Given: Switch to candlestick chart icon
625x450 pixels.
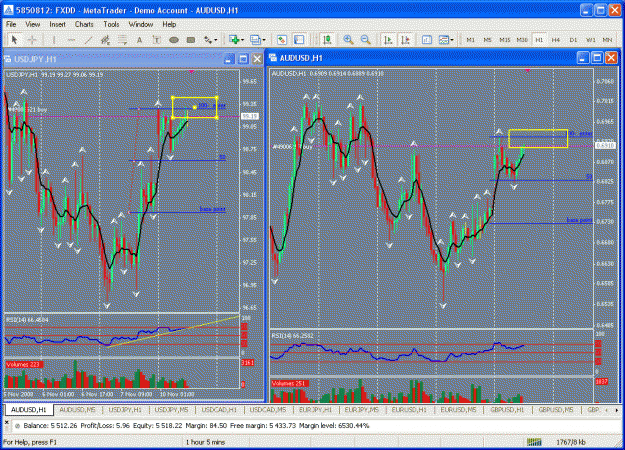Looking at the screenshot, I should pyautogui.click(x=327, y=39).
